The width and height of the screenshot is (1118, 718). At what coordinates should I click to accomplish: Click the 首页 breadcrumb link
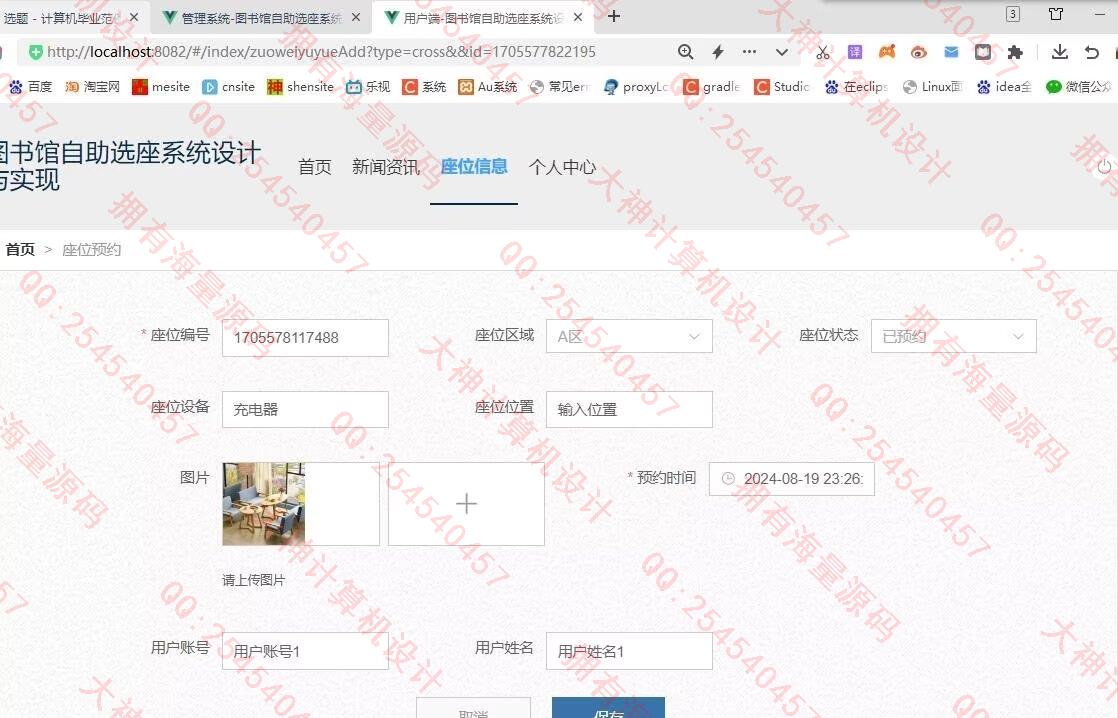[20, 249]
